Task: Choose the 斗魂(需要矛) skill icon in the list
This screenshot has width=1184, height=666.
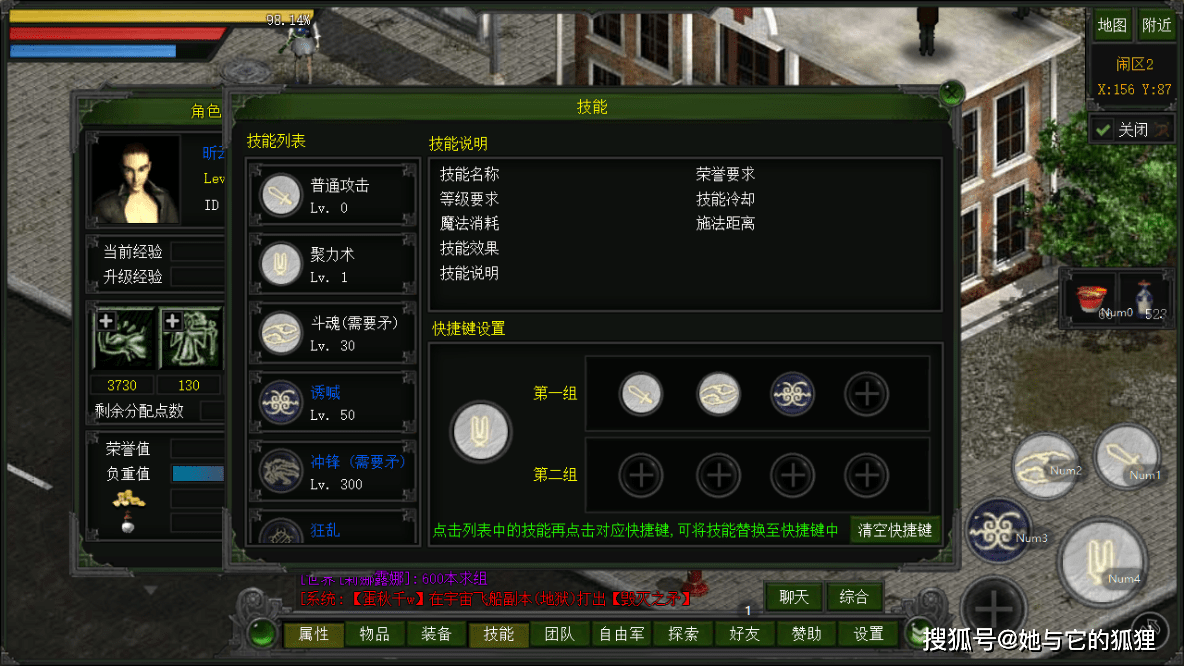Action: pyautogui.click(x=281, y=333)
